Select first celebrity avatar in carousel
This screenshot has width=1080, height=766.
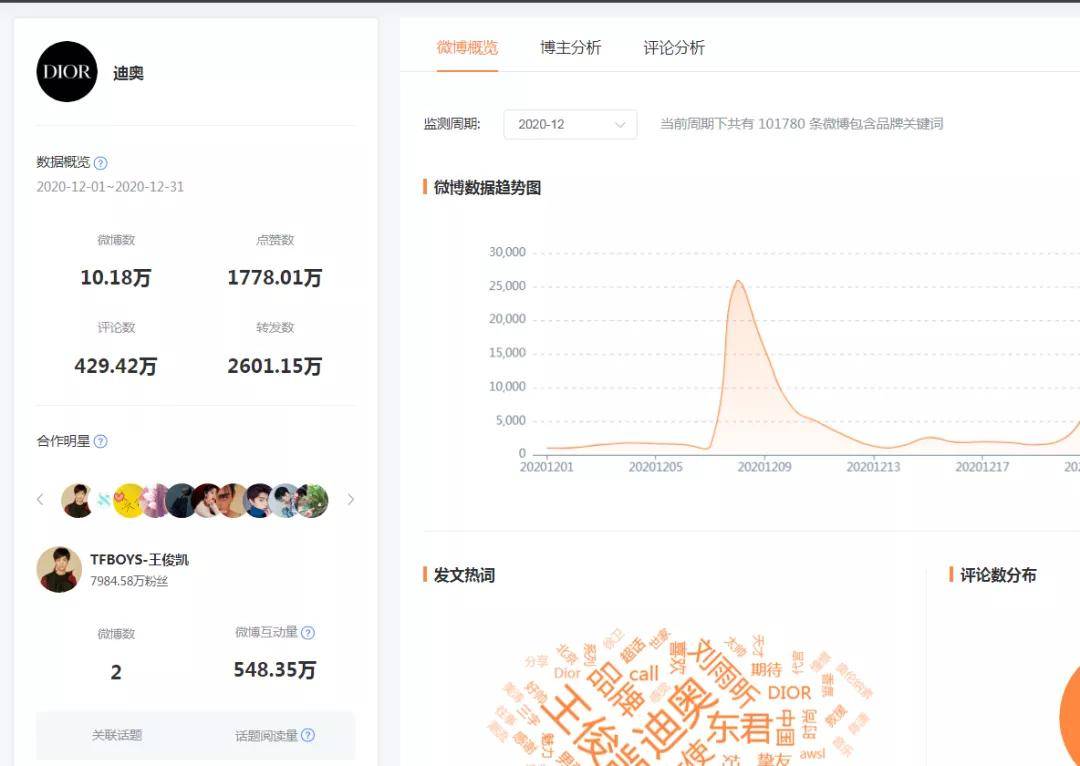(77, 500)
